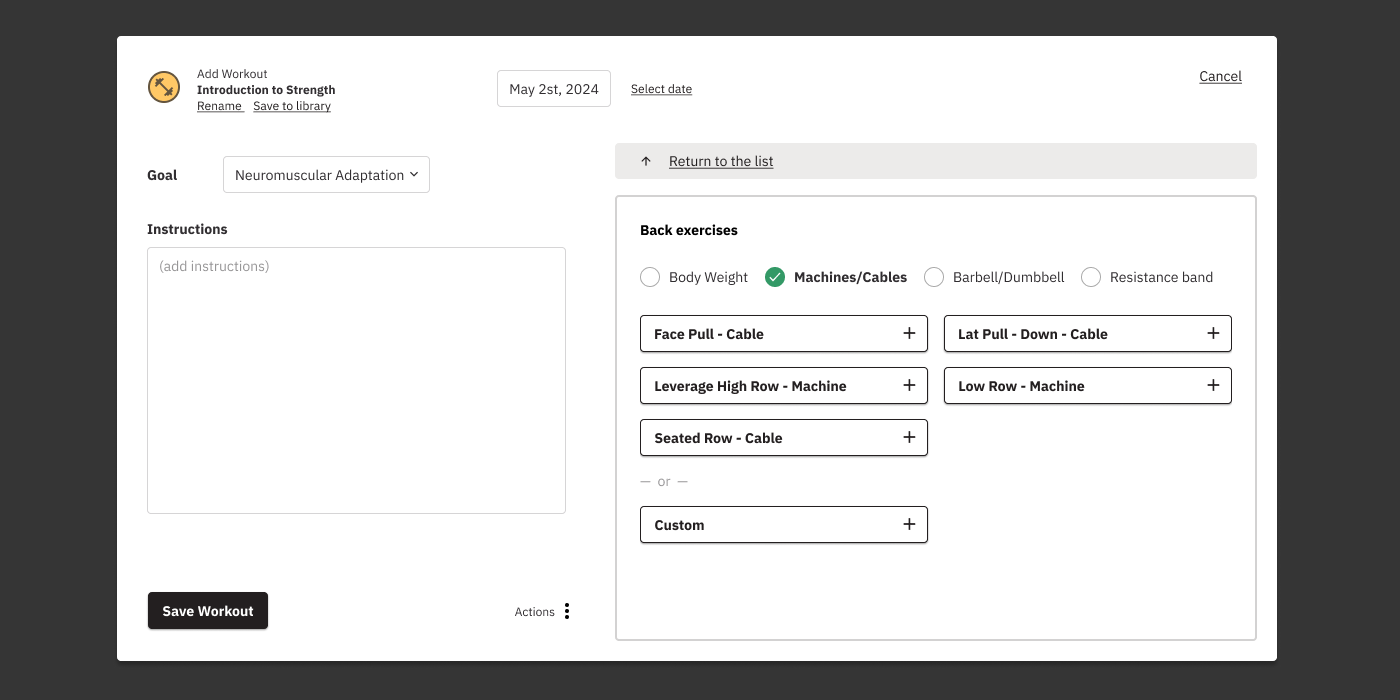Viewport: 1400px width, 700px height.
Task: Click the dumbbell workout icon
Action: coord(164,88)
